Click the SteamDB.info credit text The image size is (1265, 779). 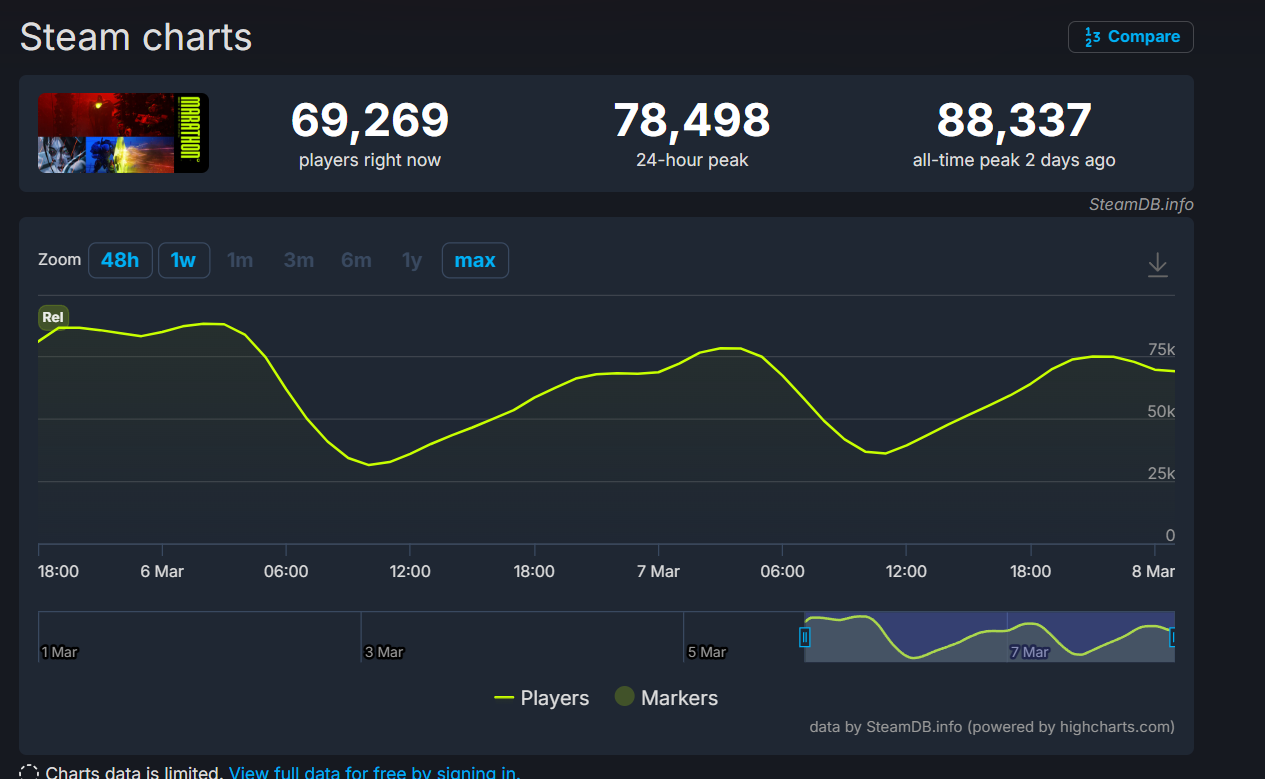(1141, 204)
